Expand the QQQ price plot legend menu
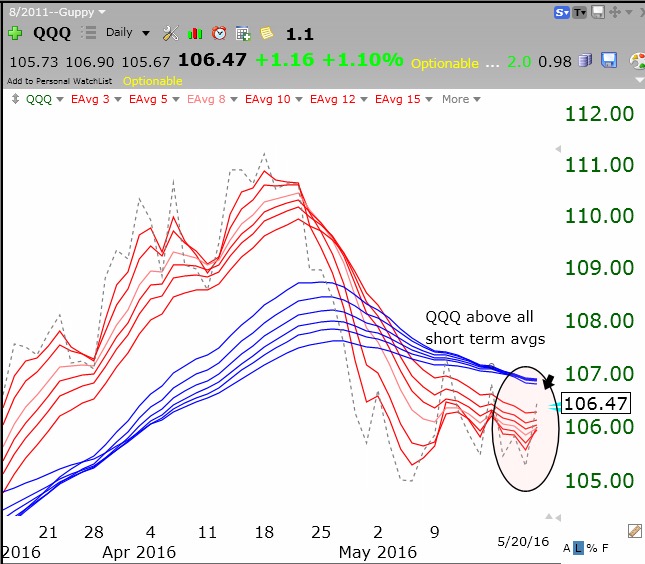This screenshot has height=564, width=645. click(x=60, y=99)
